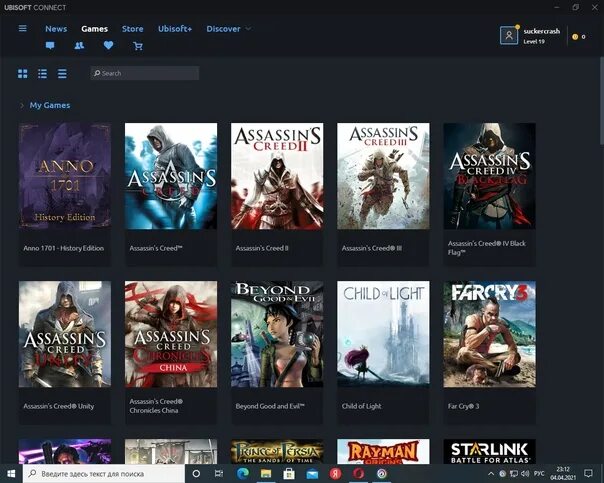Select the Assassin's Creed III cover
This screenshot has height=483, width=604.
383,176
